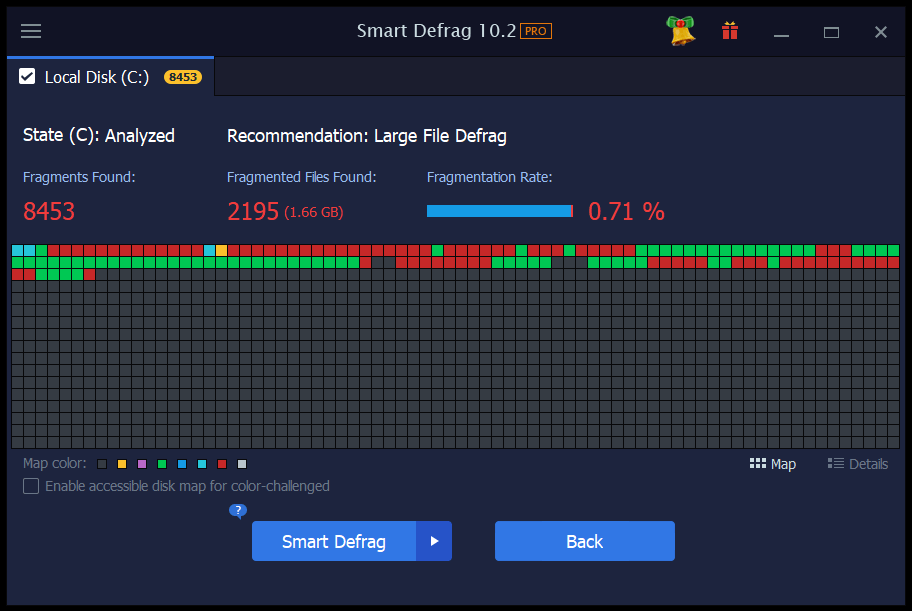Pick the yellow map color swatch
Image resolution: width=912 pixels, height=611 pixels.
click(122, 464)
